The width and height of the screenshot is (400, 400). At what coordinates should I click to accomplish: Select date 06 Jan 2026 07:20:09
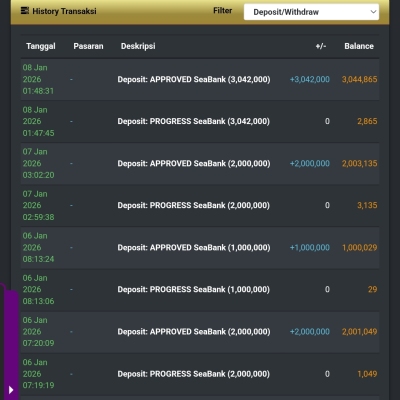pos(38,332)
